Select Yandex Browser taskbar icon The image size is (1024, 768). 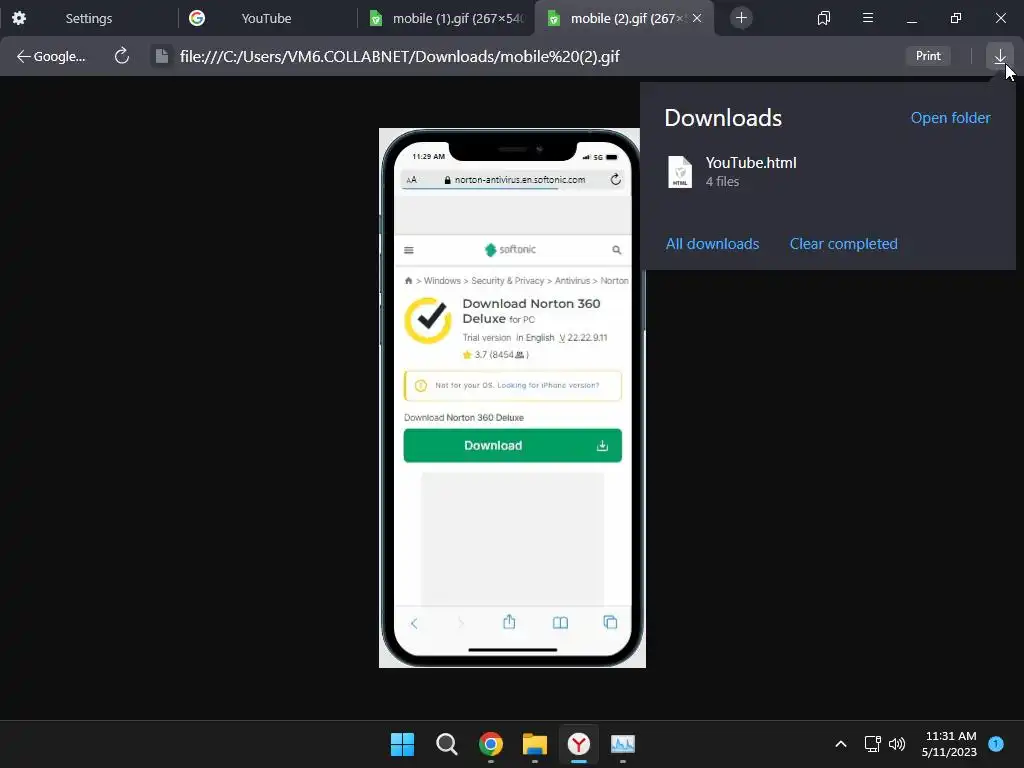click(x=579, y=744)
